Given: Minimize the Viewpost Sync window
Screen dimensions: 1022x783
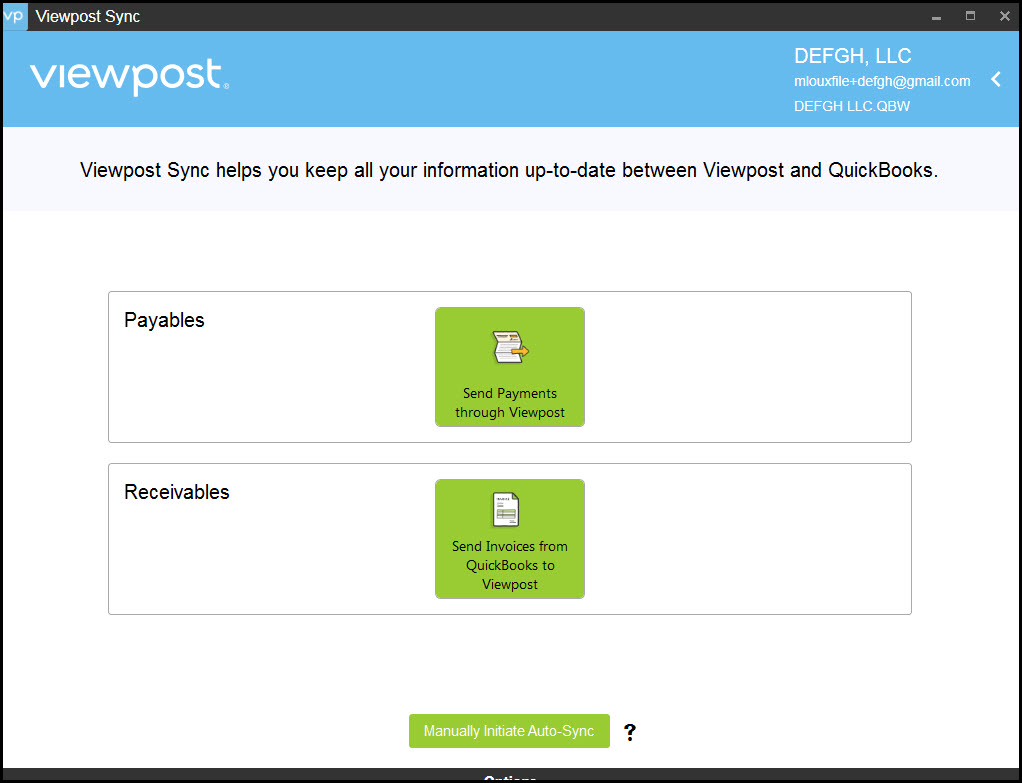Looking at the screenshot, I should coord(937,17).
